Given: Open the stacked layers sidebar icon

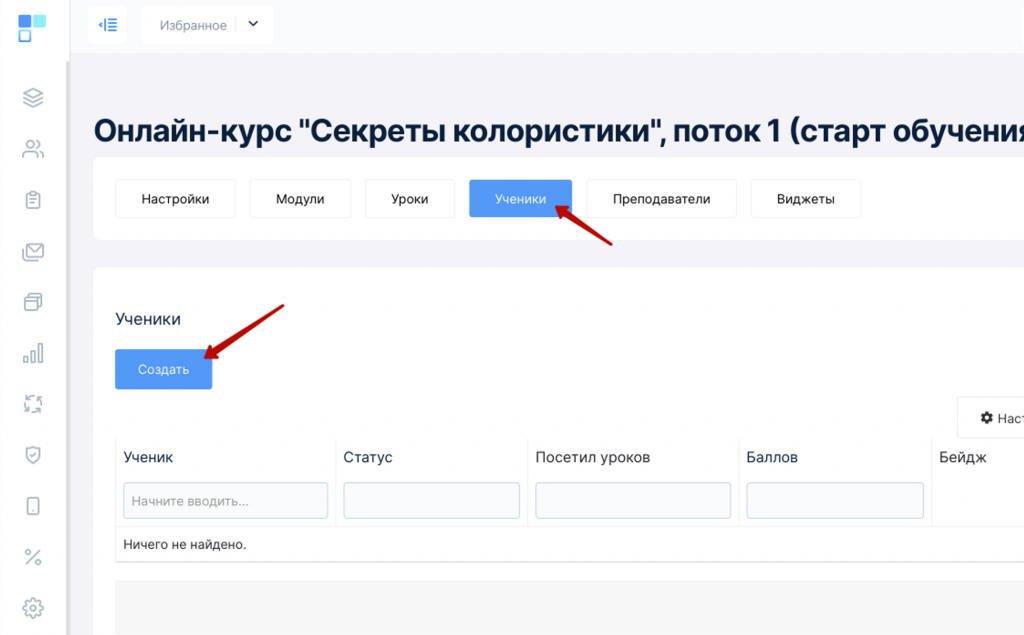Looking at the screenshot, I should point(33,98).
